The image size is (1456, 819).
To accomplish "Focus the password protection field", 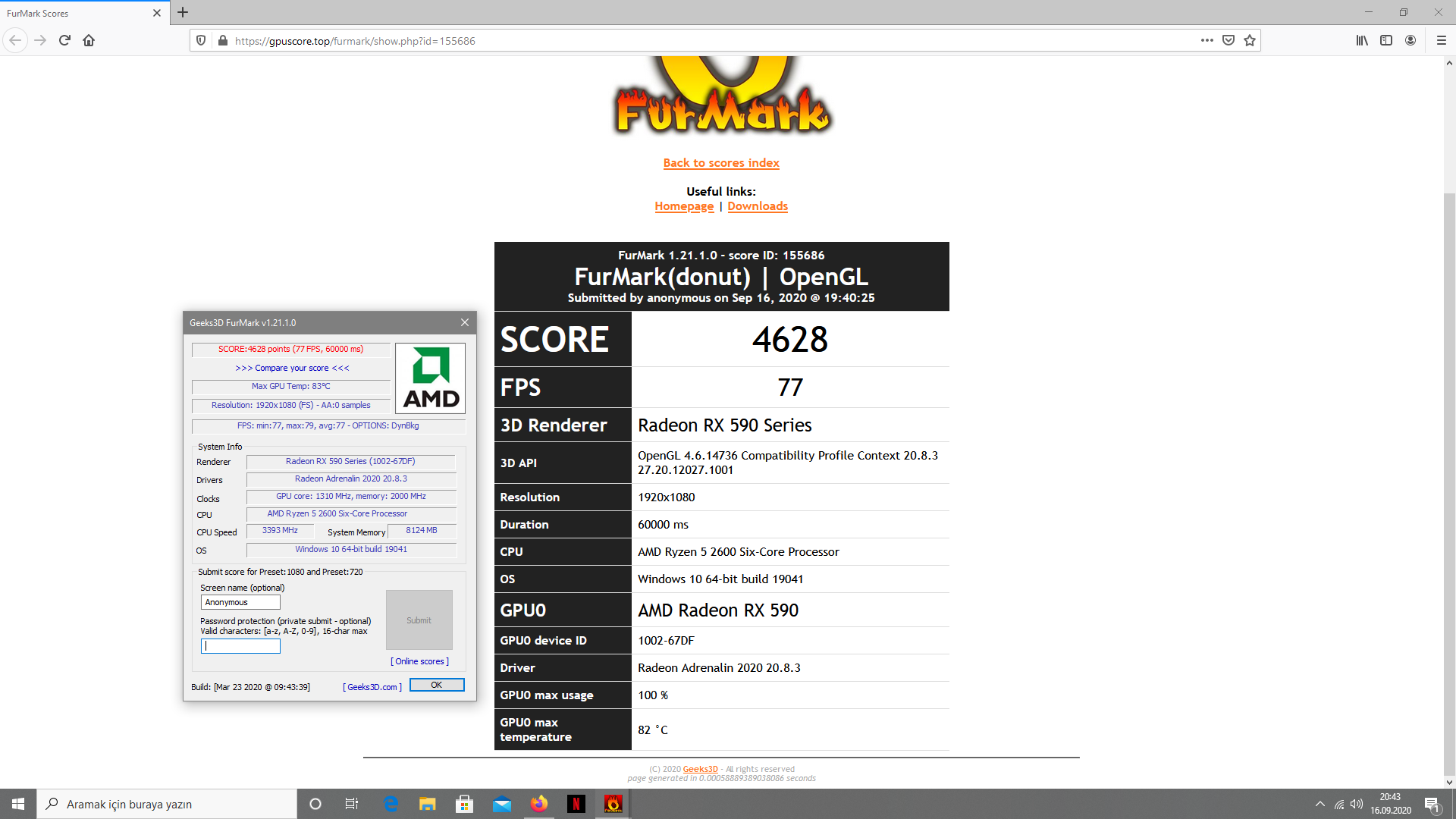I will (240, 646).
